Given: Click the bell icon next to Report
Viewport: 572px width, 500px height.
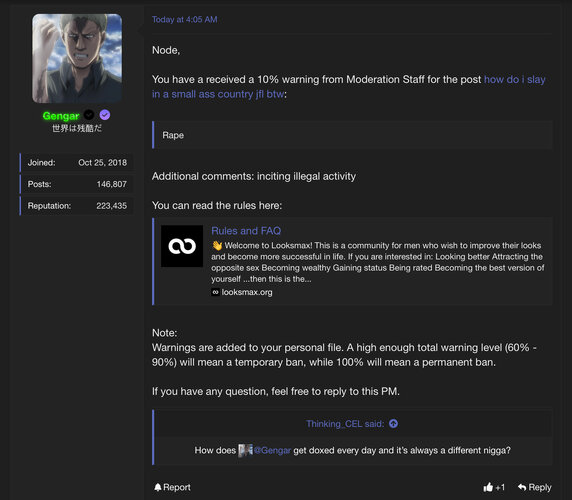Looking at the screenshot, I should pos(158,488).
